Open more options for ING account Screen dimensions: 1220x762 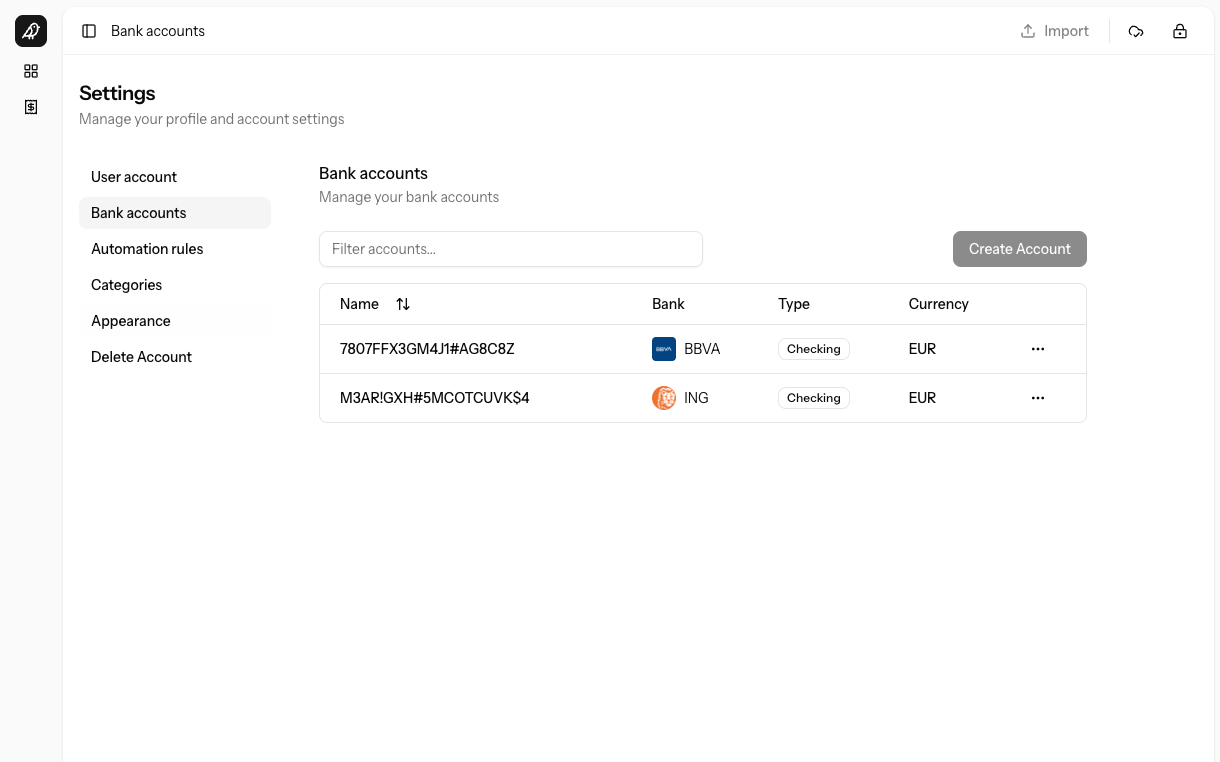(1038, 398)
